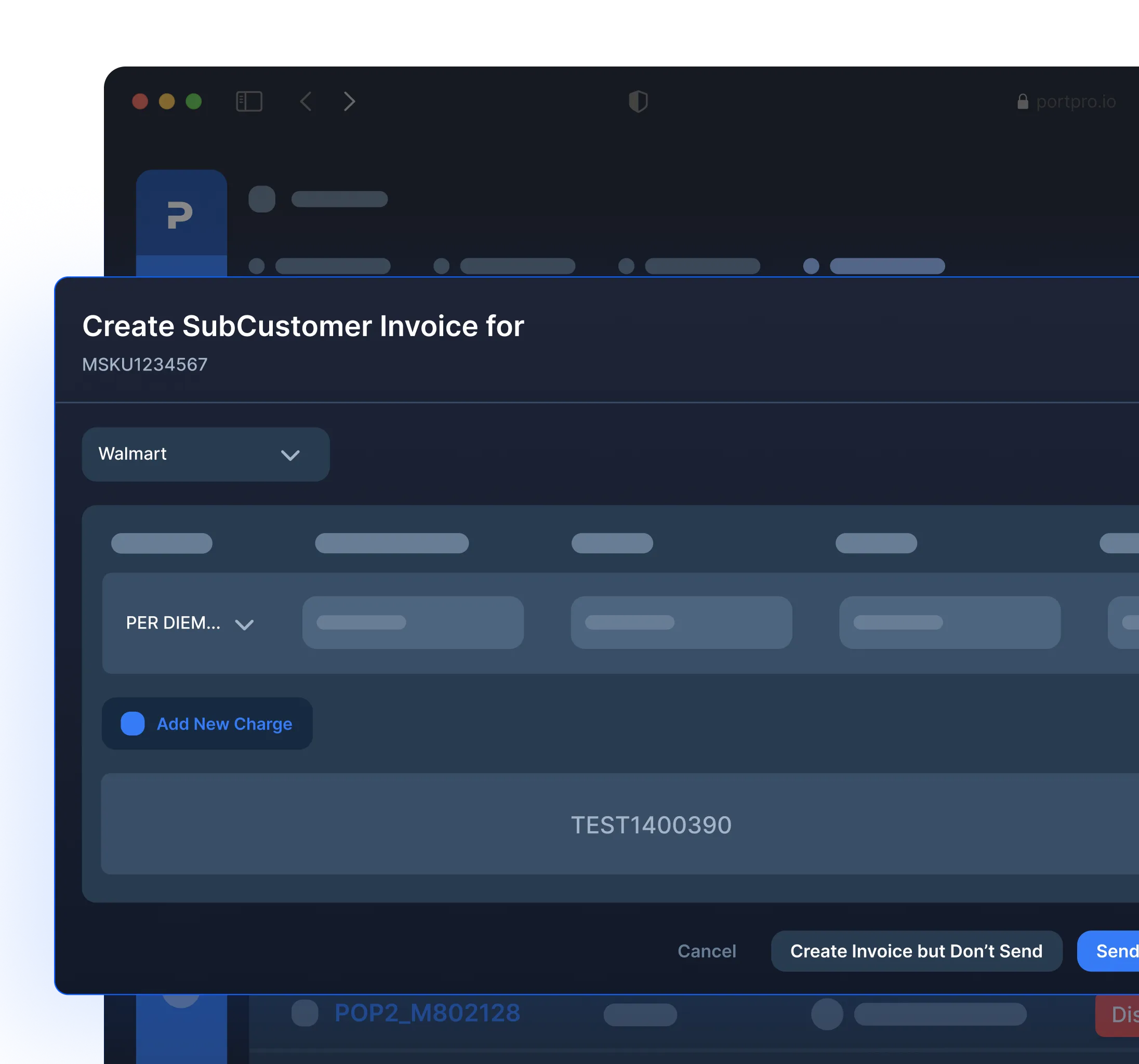Click the blue plus square icon
Screen dimensions: 1139x1064
point(133,724)
